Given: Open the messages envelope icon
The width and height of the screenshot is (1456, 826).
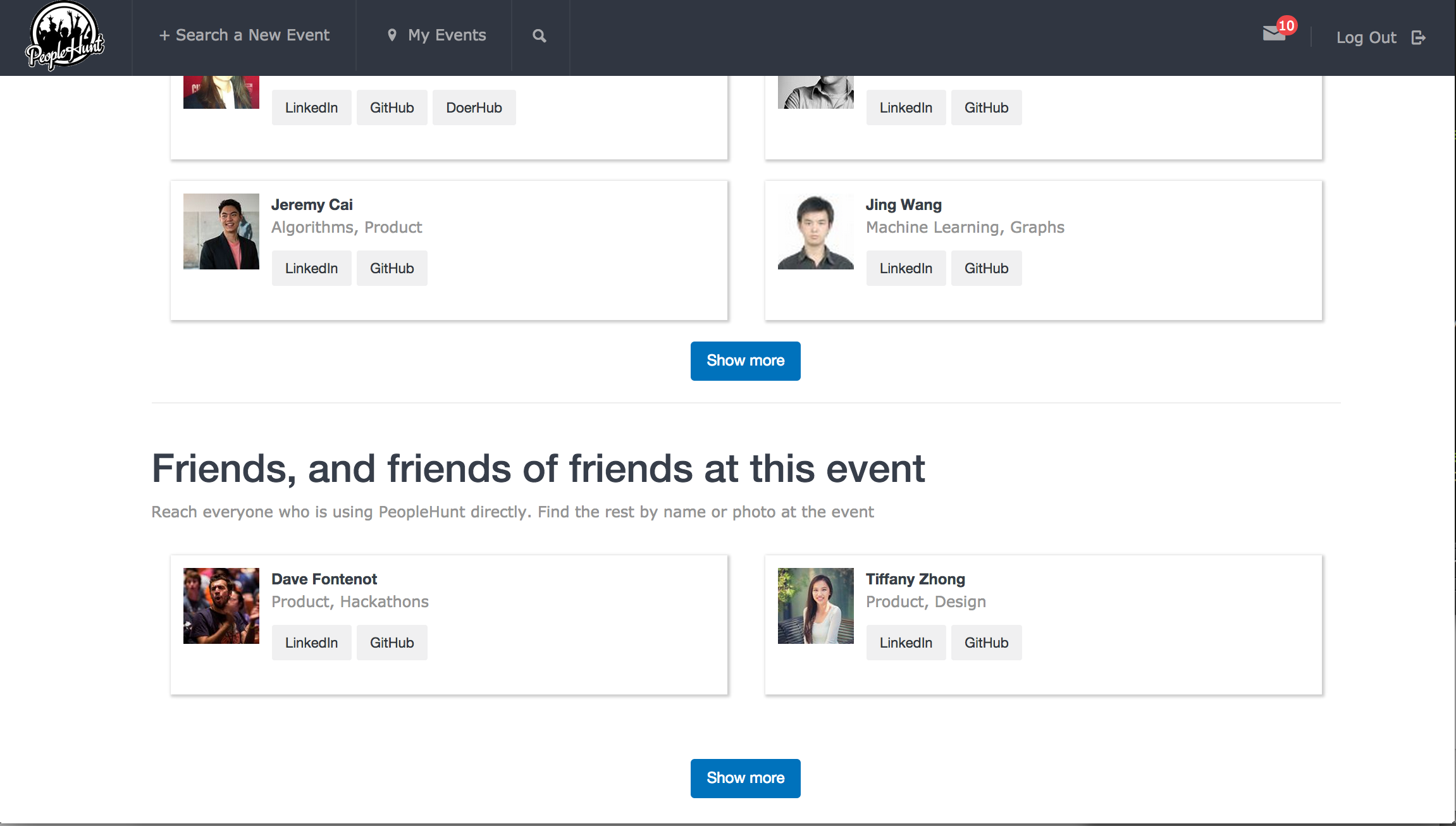Looking at the screenshot, I should (1274, 34).
